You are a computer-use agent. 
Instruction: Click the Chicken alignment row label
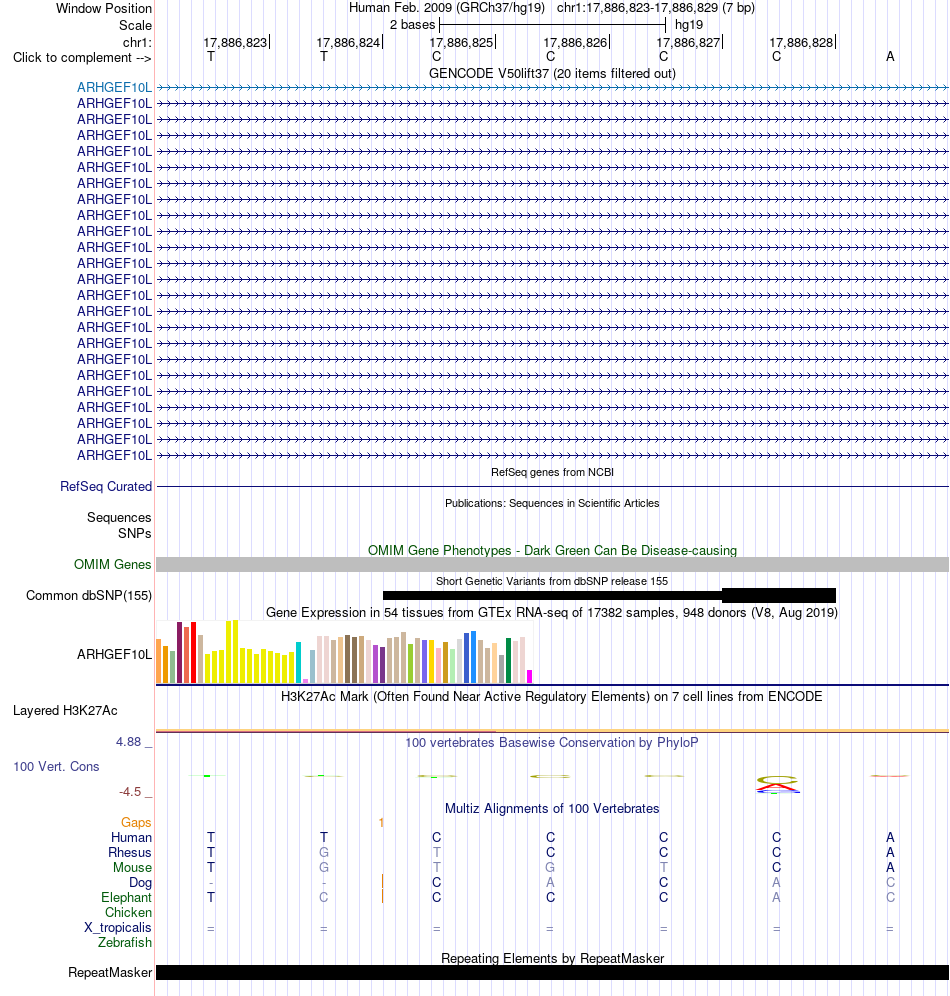(128, 913)
